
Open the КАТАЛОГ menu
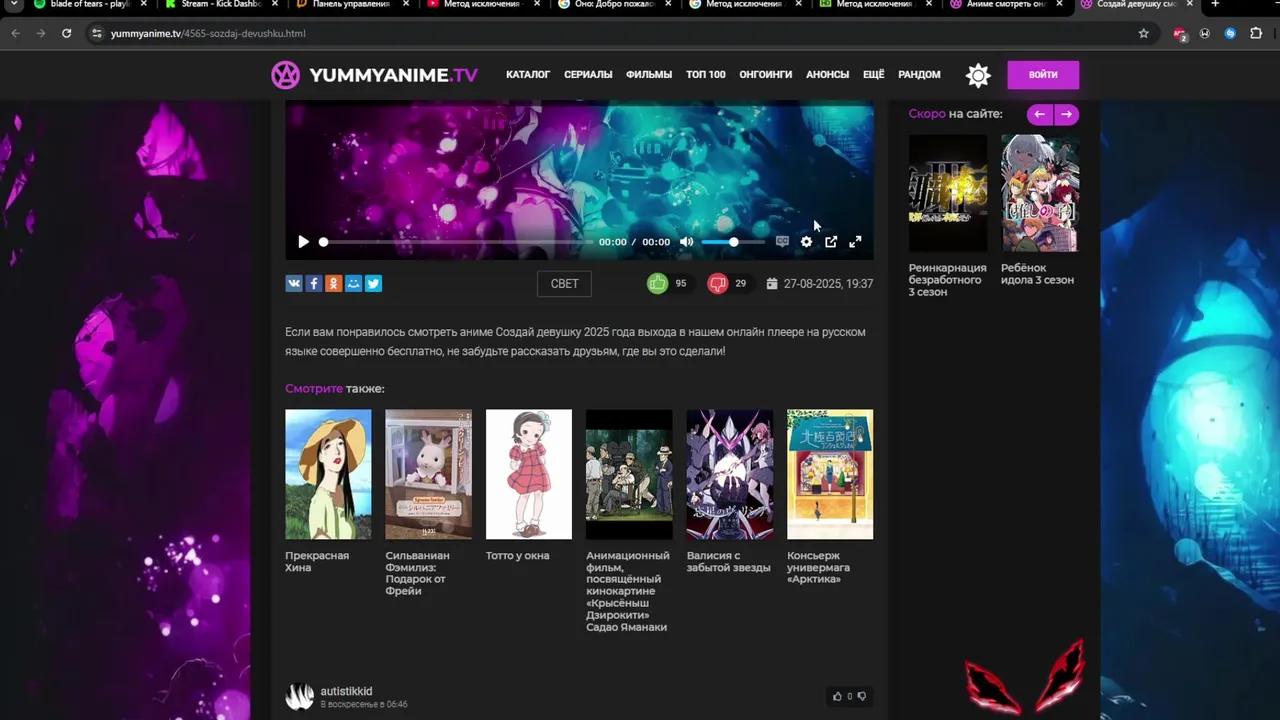(x=528, y=75)
